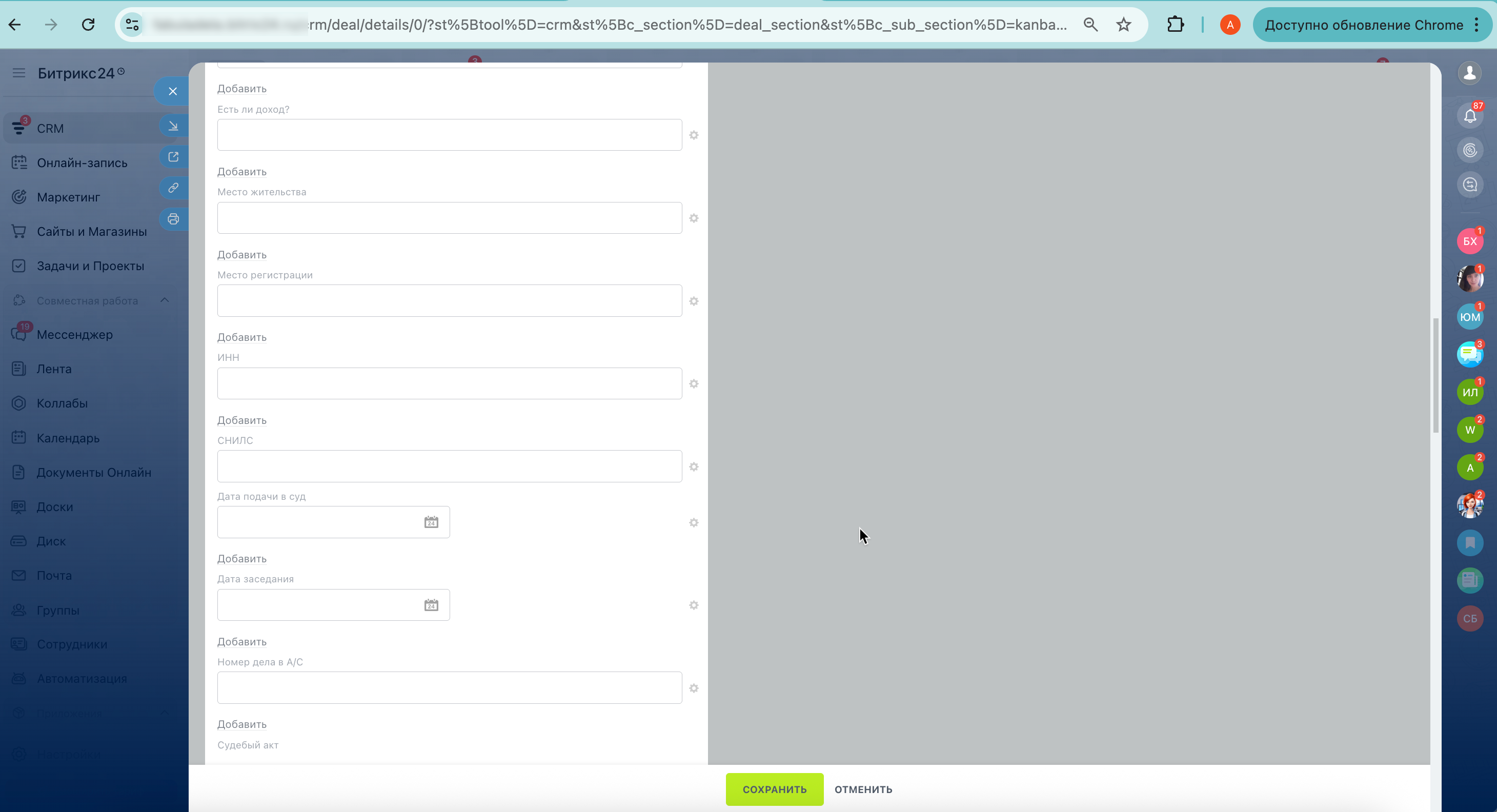The width and height of the screenshot is (1497, 812).
Task: Go to Мессенджер in left menu
Action: click(x=74, y=335)
